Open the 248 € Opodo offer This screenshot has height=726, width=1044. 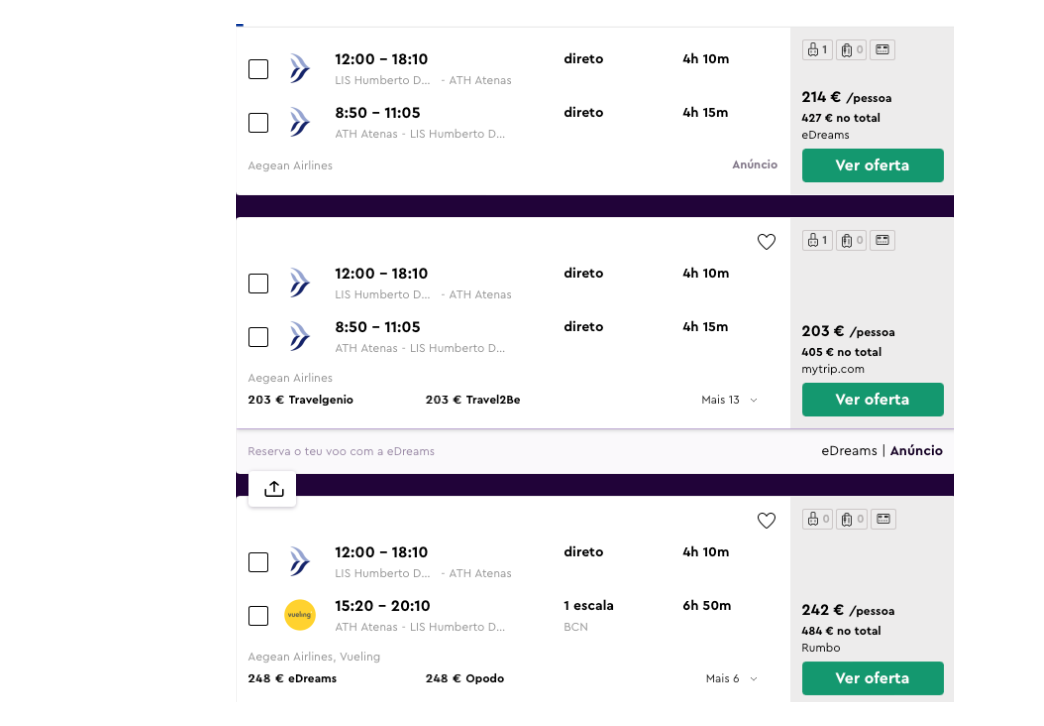click(464, 679)
